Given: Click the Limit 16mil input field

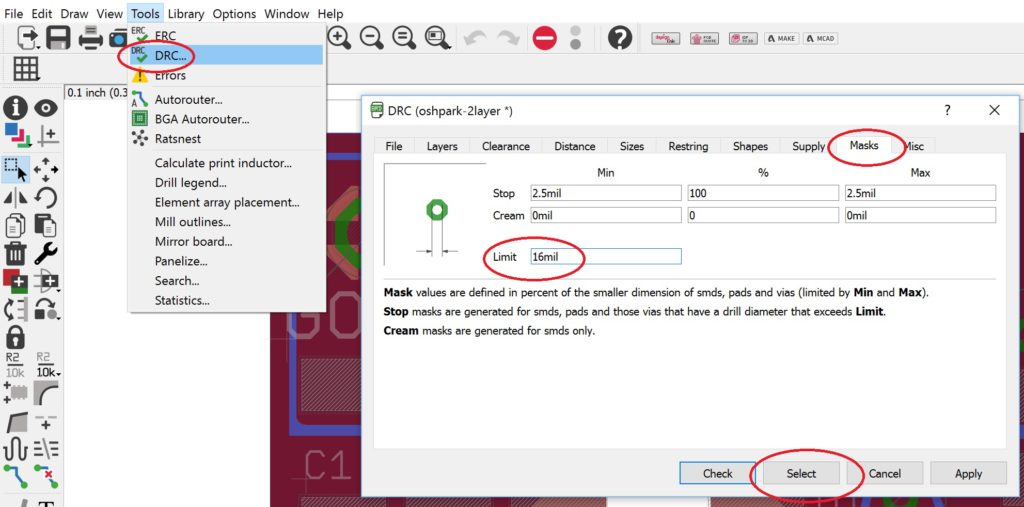Looking at the screenshot, I should pyautogui.click(x=605, y=257).
